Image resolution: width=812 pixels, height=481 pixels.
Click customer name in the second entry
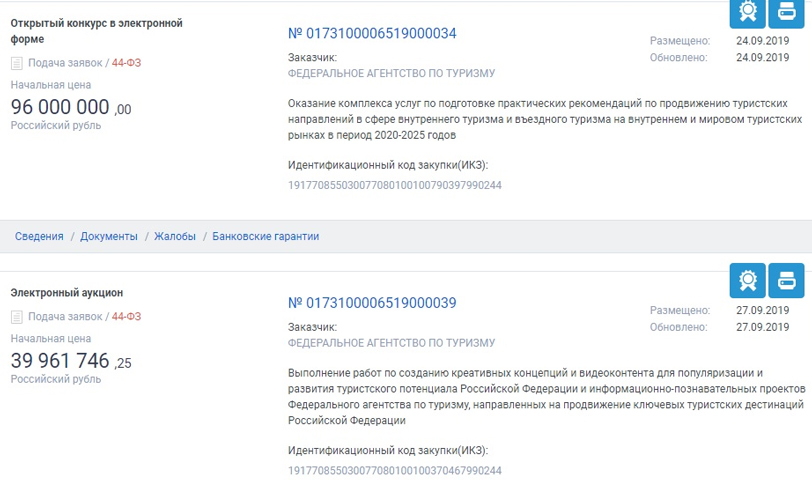391,342
